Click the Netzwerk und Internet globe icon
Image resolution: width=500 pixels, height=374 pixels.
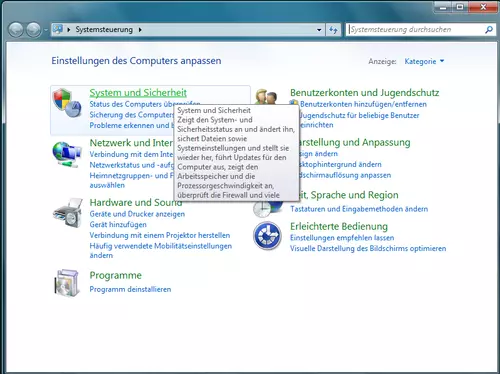tap(67, 154)
